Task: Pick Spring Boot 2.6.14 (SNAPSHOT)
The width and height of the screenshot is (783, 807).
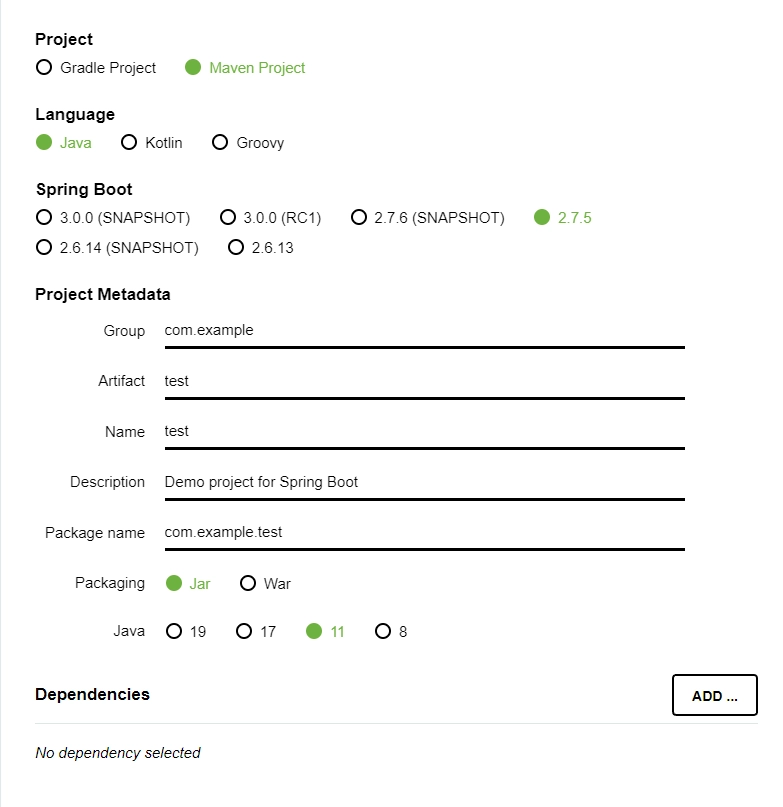Action: [x=44, y=247]
